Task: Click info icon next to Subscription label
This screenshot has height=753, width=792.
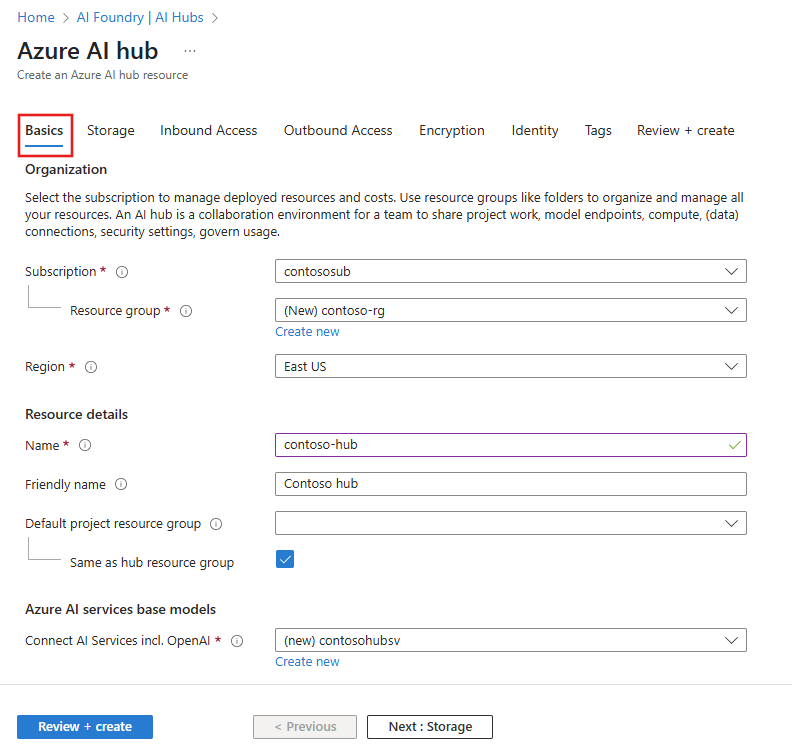Action: 122,272
